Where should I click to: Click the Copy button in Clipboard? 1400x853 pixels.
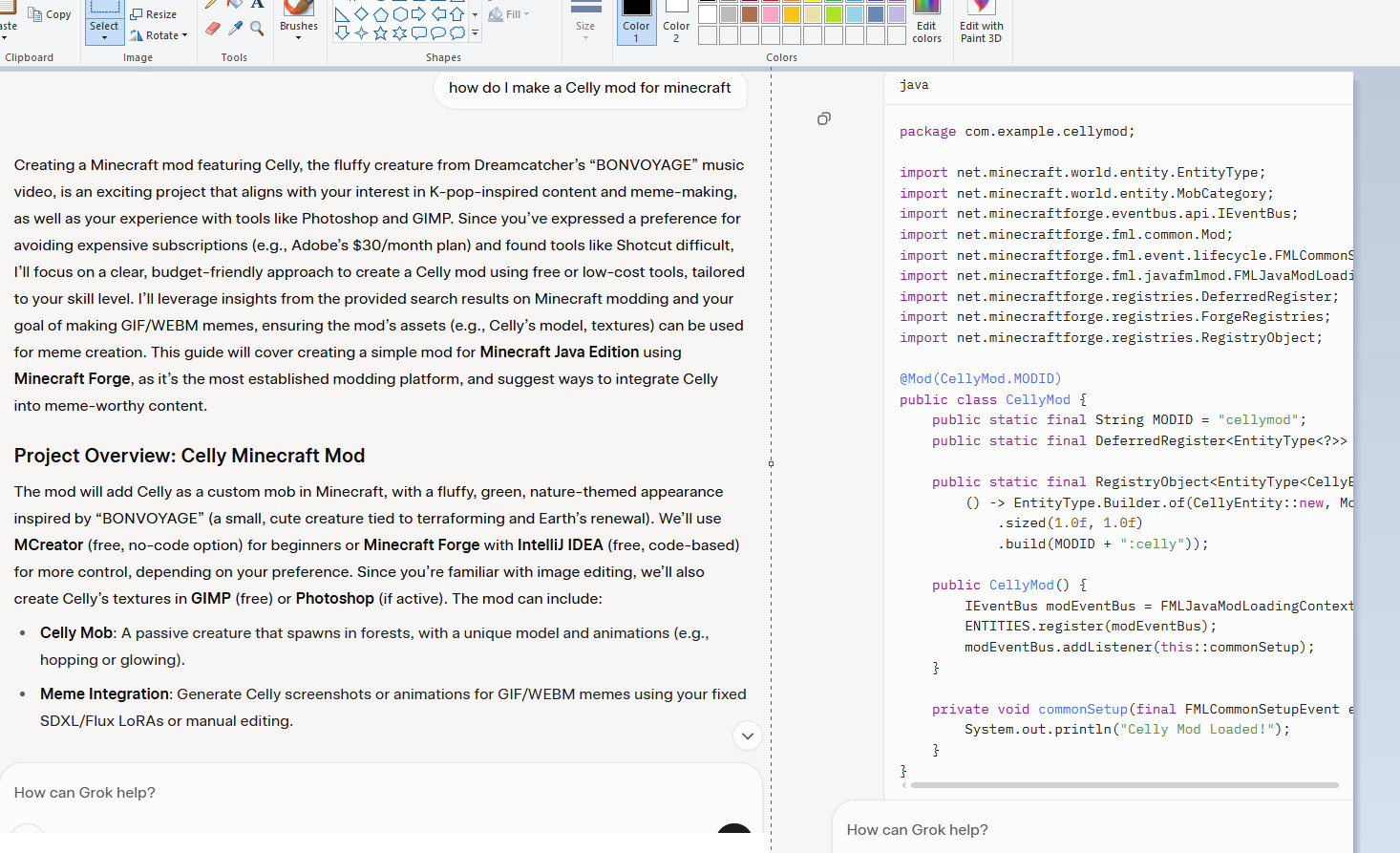50,14
